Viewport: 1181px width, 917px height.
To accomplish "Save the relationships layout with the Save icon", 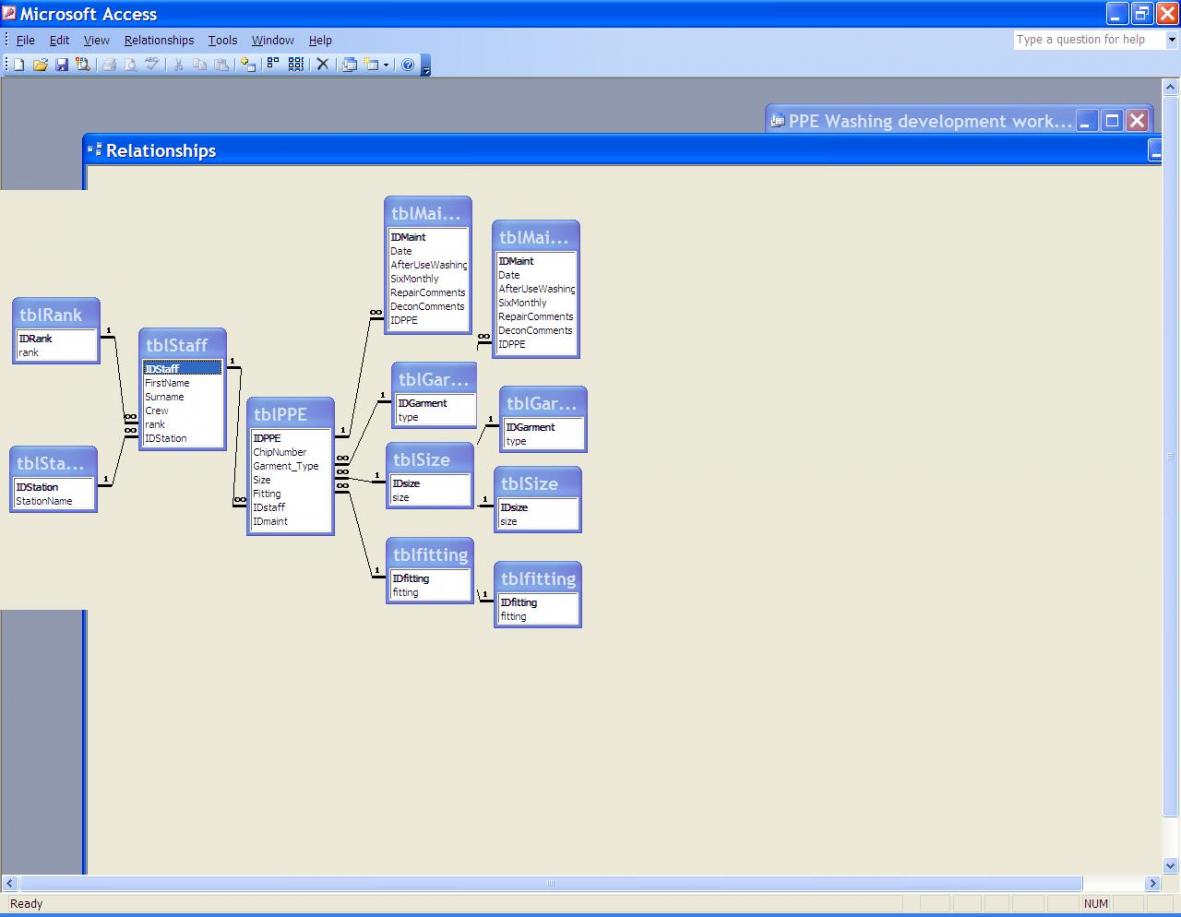I will [60, 64].
